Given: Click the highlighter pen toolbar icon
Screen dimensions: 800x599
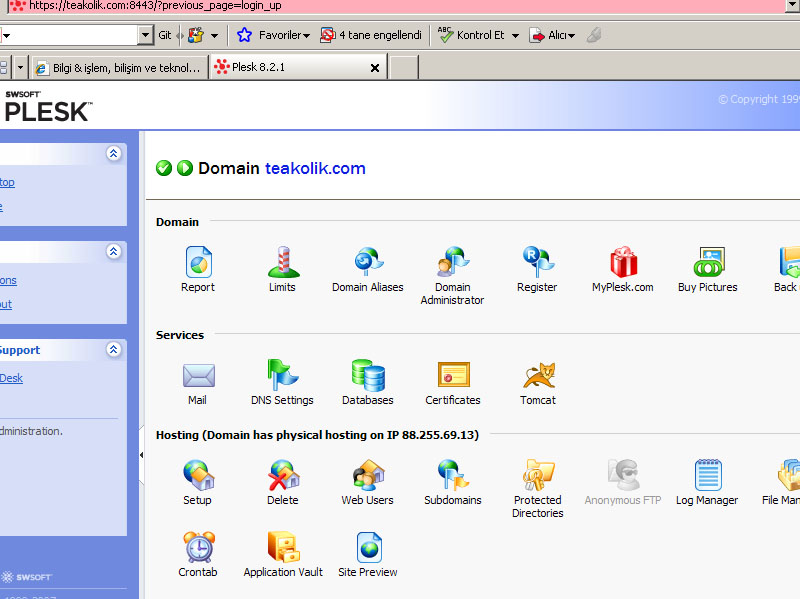Looking at the screenshot, I should [x=594, y=35].
